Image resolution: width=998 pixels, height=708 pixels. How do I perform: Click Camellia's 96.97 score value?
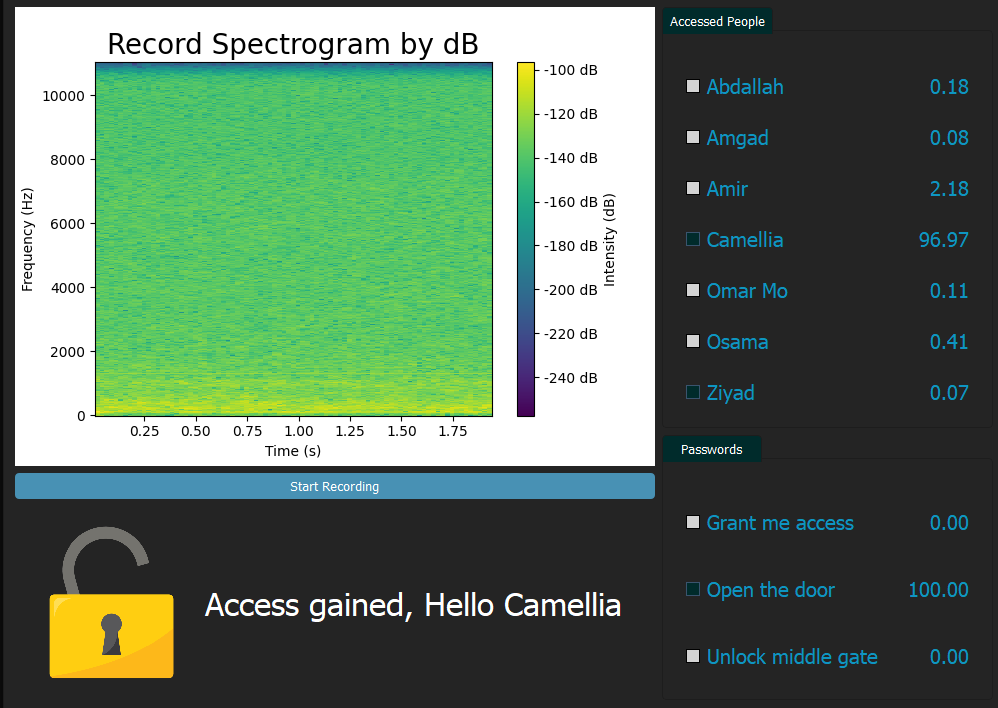(943, 240)
